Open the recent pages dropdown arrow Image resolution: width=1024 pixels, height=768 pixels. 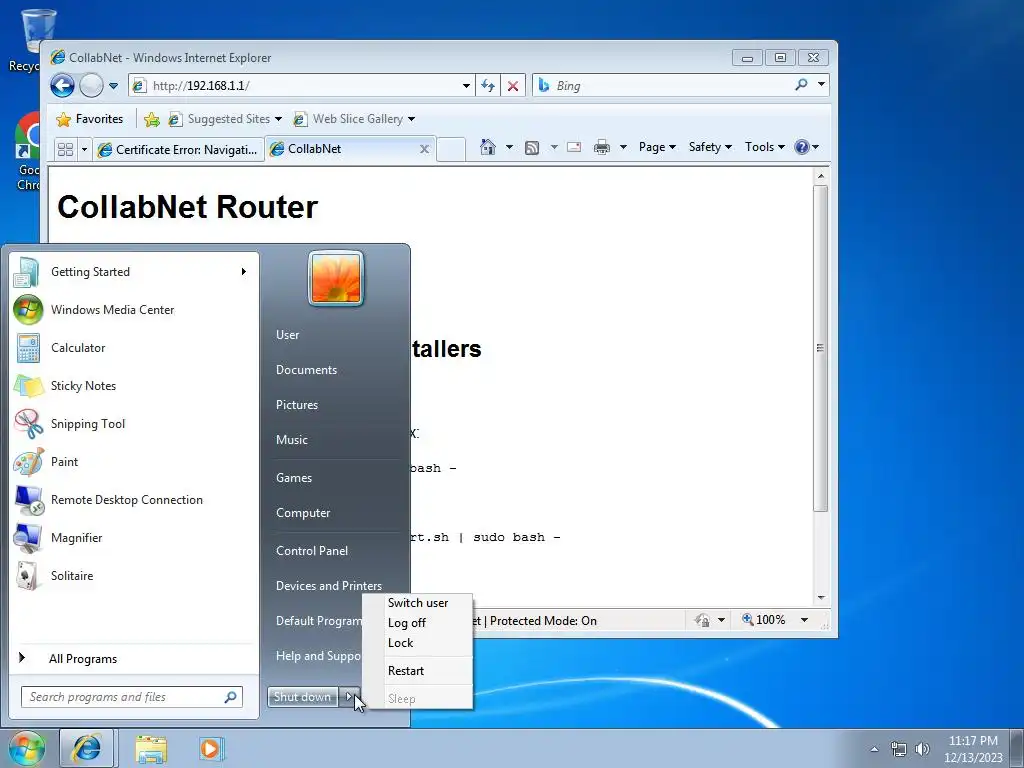114,86
